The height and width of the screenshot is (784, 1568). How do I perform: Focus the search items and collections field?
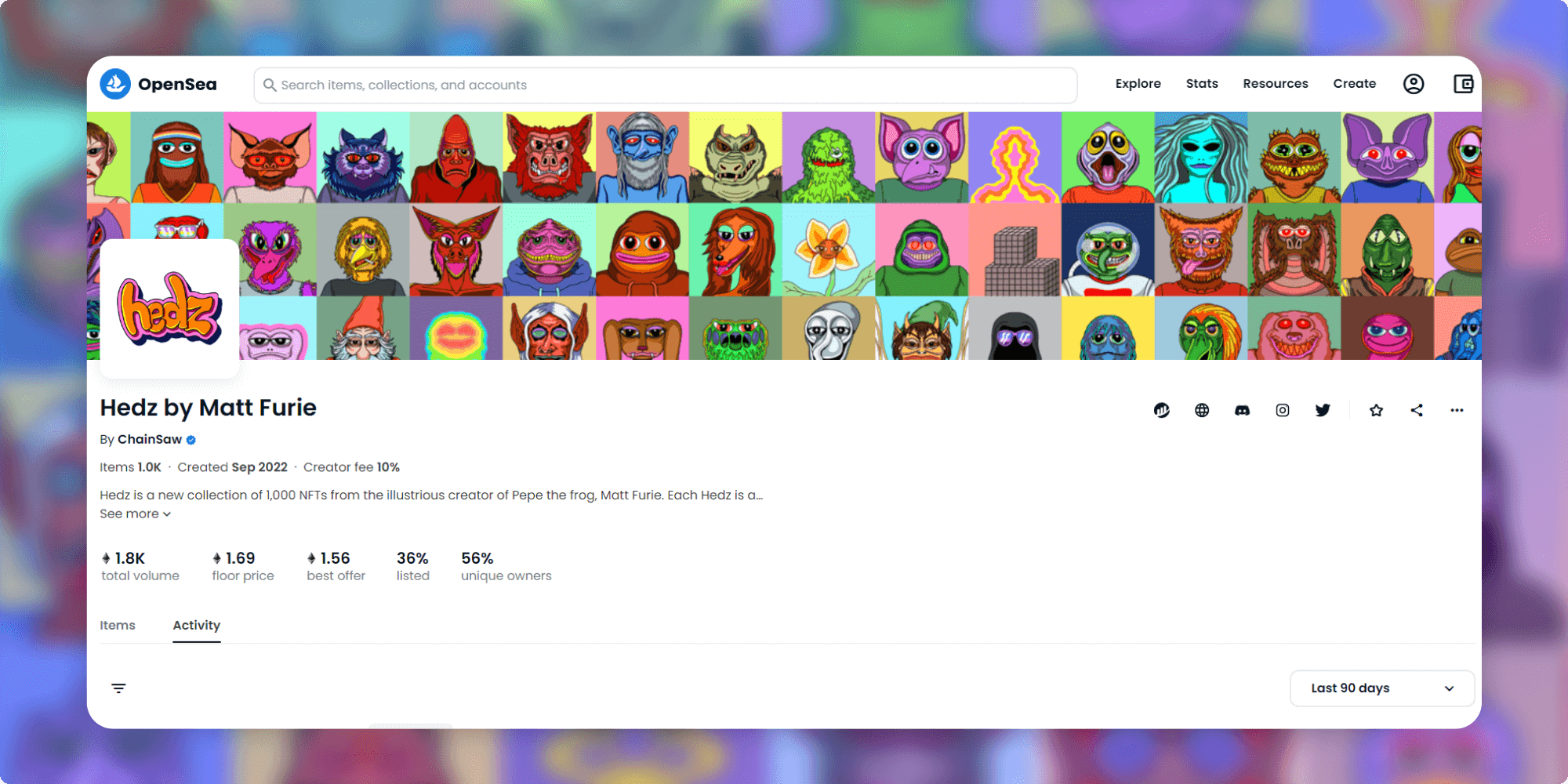pyautogui.click(x=666, y=85)
